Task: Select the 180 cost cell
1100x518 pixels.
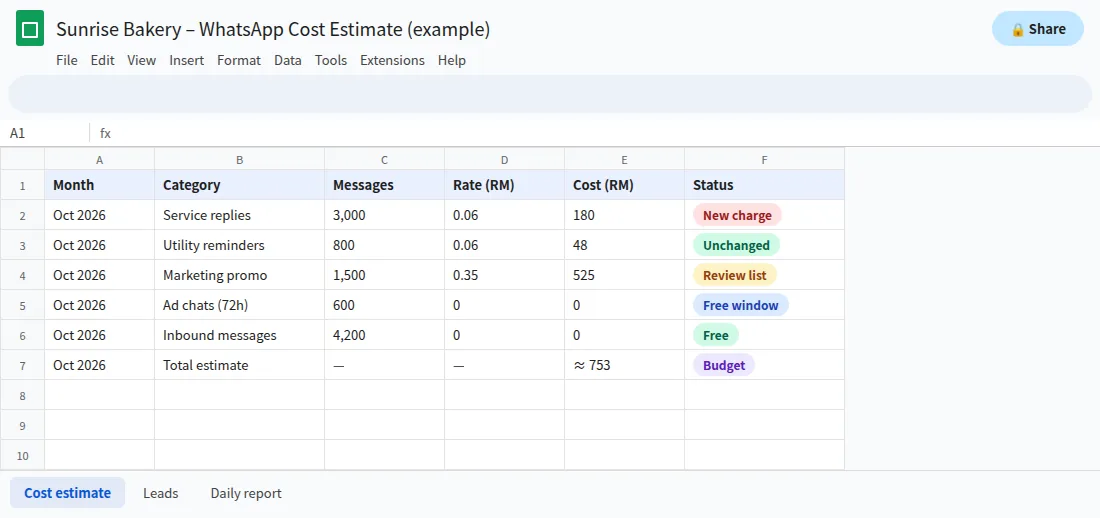Action: pos(624,215)
